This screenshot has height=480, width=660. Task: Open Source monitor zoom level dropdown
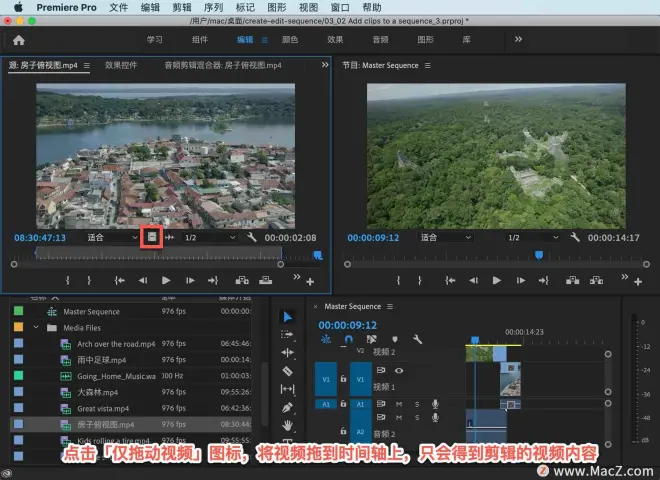pos(112,237)
